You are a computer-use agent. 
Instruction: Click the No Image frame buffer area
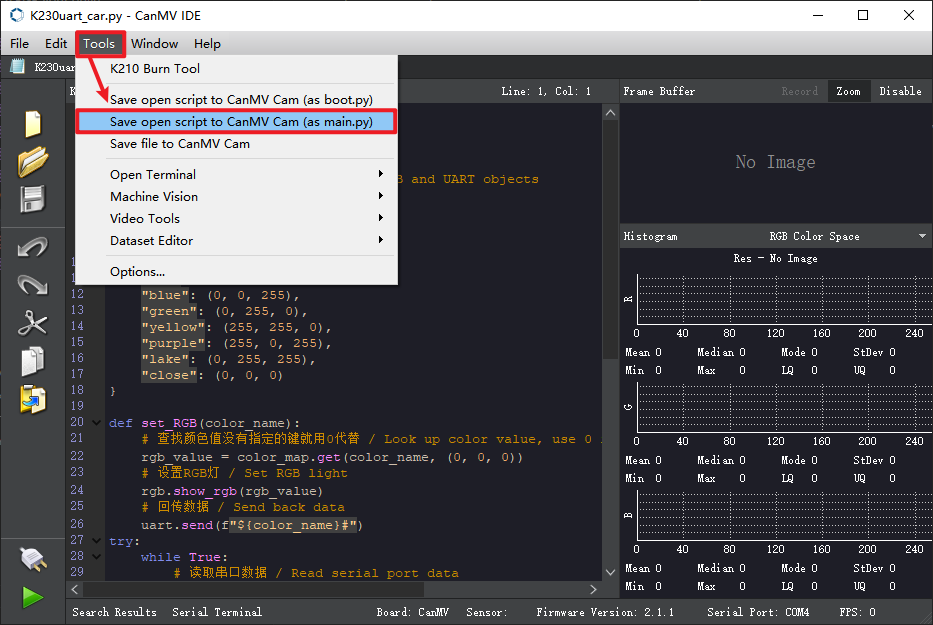click(x=775, y=162)
